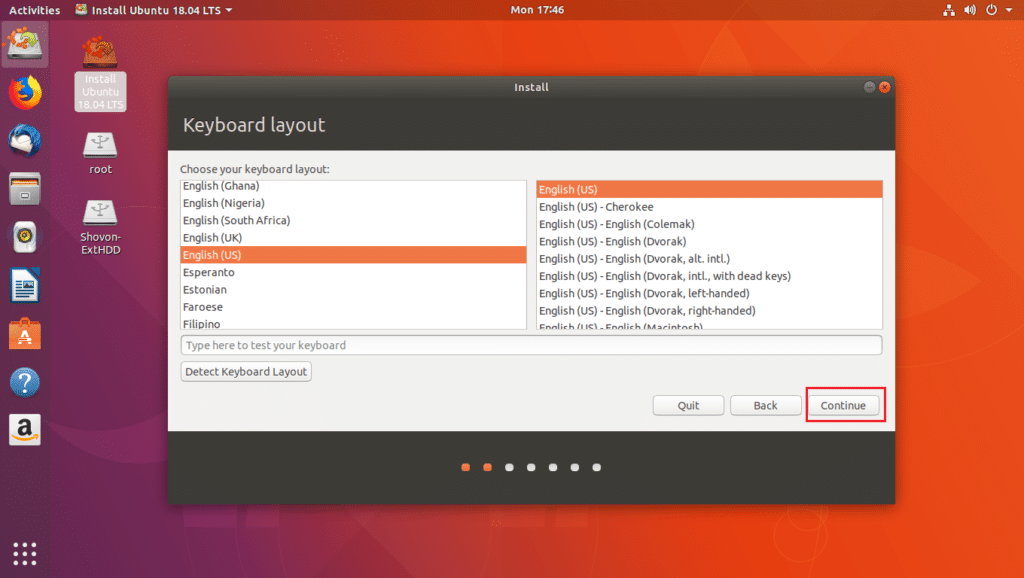
Task: Select English (US) - Cherokee variant
Action: (709, 206)
